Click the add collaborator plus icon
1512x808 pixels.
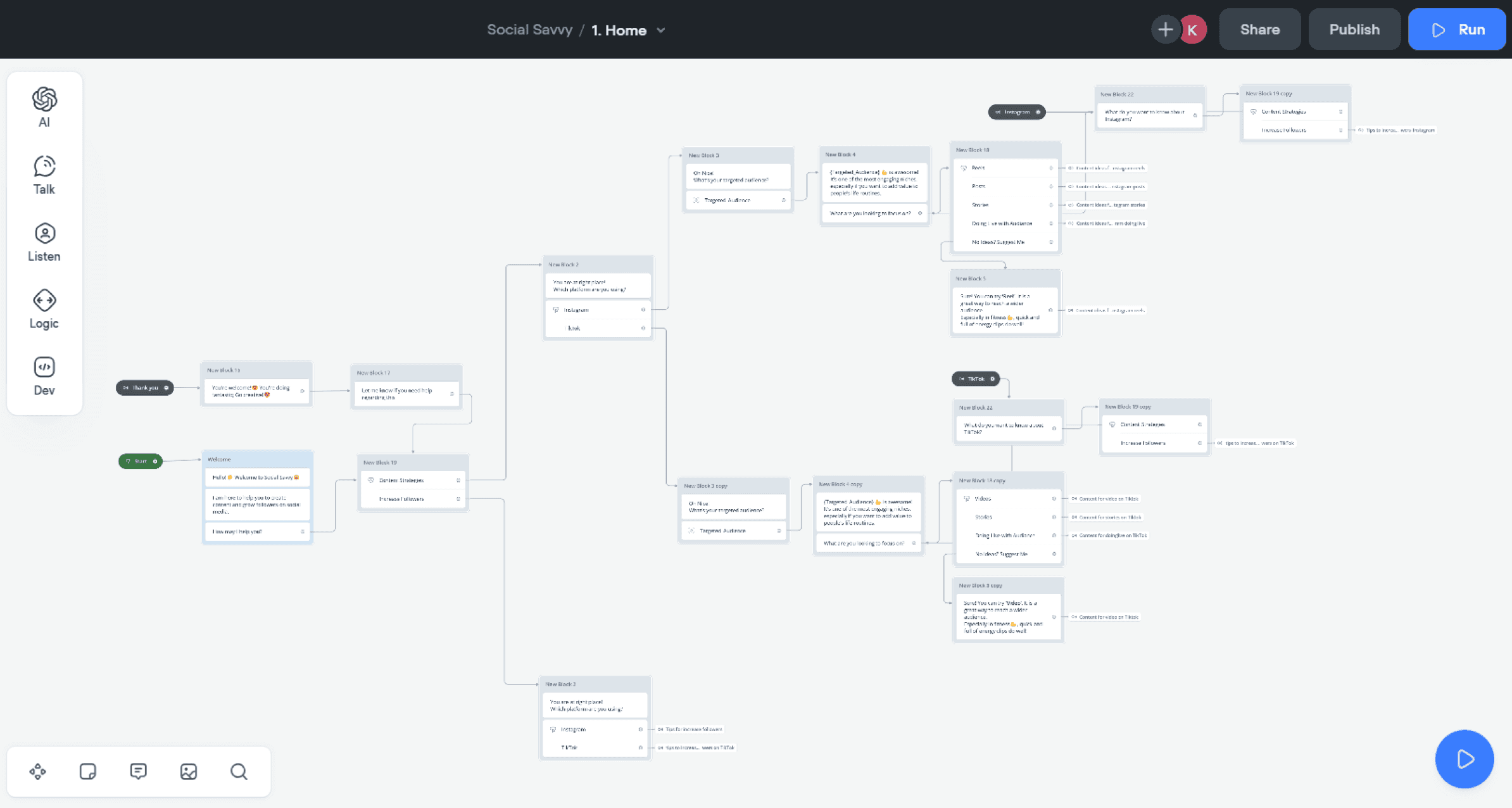(1164, 30)
